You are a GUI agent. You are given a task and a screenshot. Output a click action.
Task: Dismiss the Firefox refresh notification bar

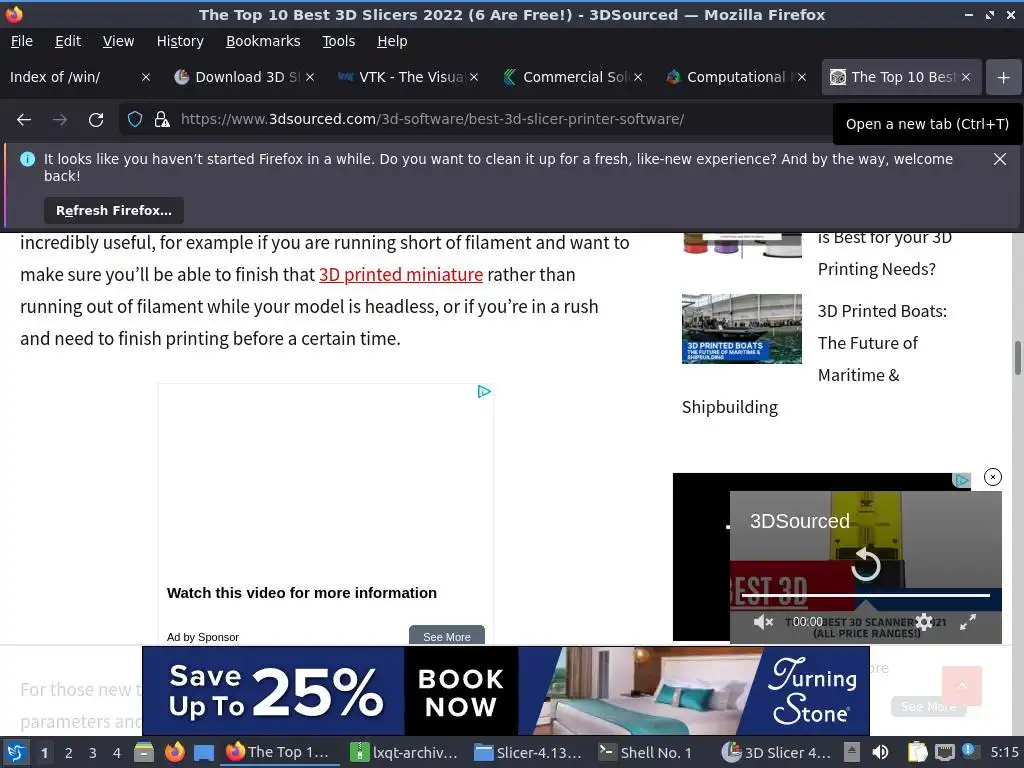point(1000,159)
